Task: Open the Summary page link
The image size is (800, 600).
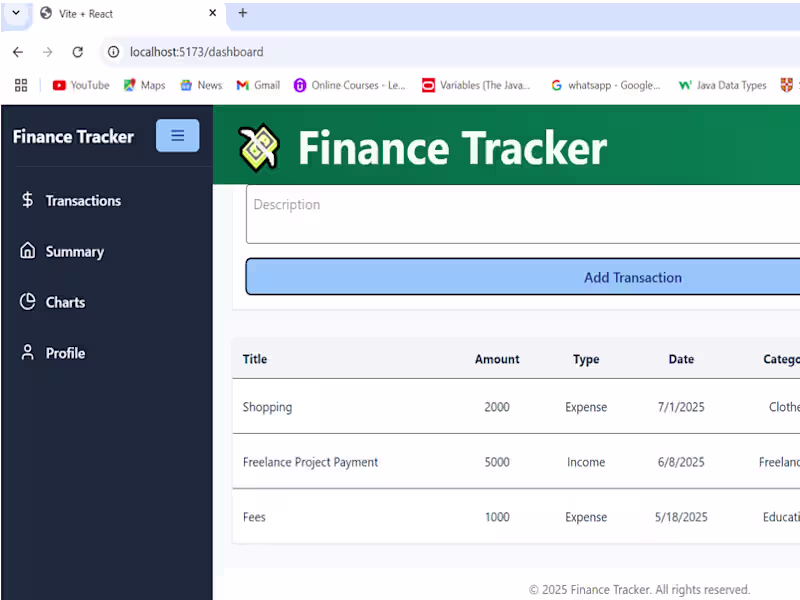Action: tap(75, 251)
